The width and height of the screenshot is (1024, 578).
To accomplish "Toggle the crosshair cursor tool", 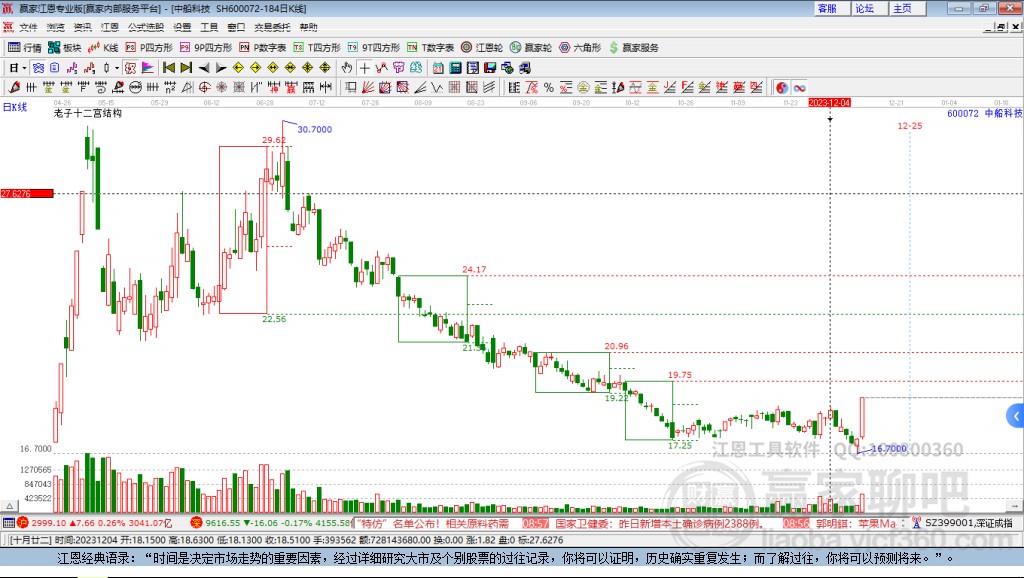I will [364, 68].
